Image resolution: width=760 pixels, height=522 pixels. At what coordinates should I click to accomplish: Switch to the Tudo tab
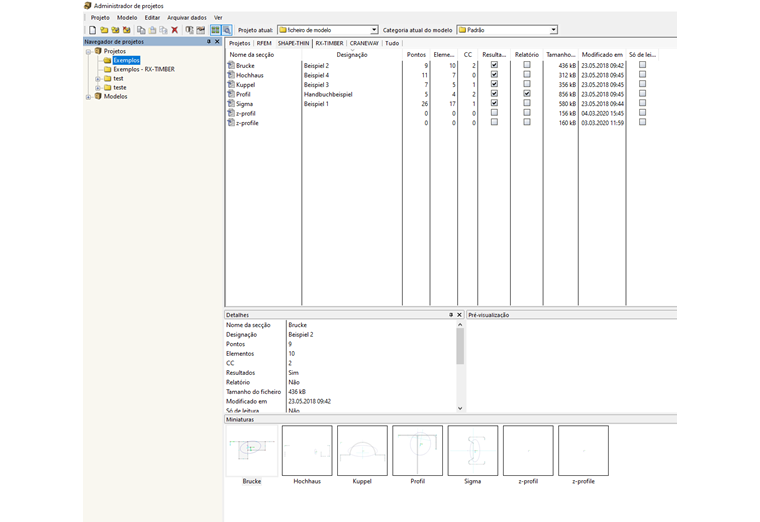(x=392, y=43)
